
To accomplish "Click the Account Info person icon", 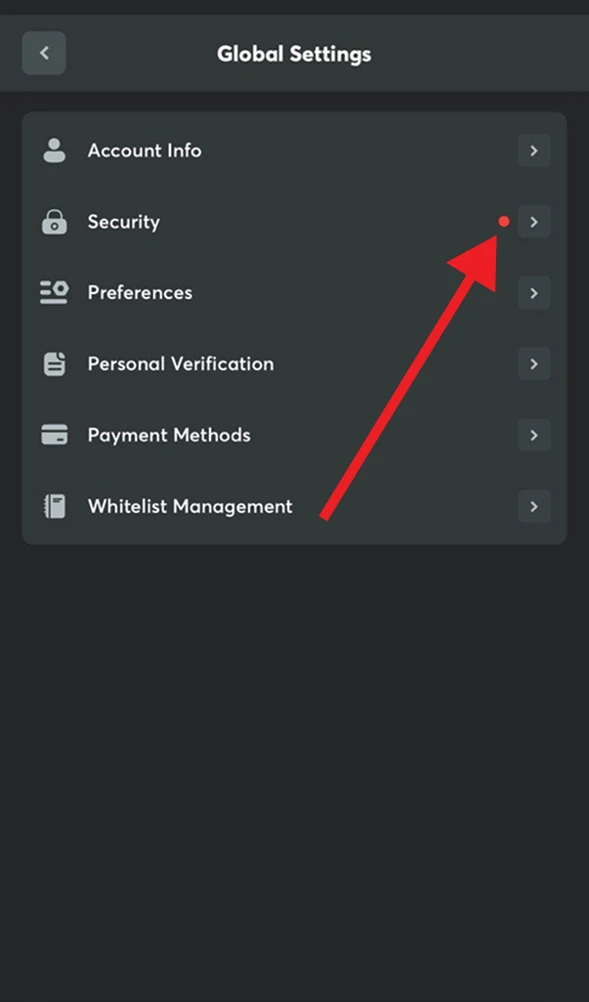I will tap(54, 150).
